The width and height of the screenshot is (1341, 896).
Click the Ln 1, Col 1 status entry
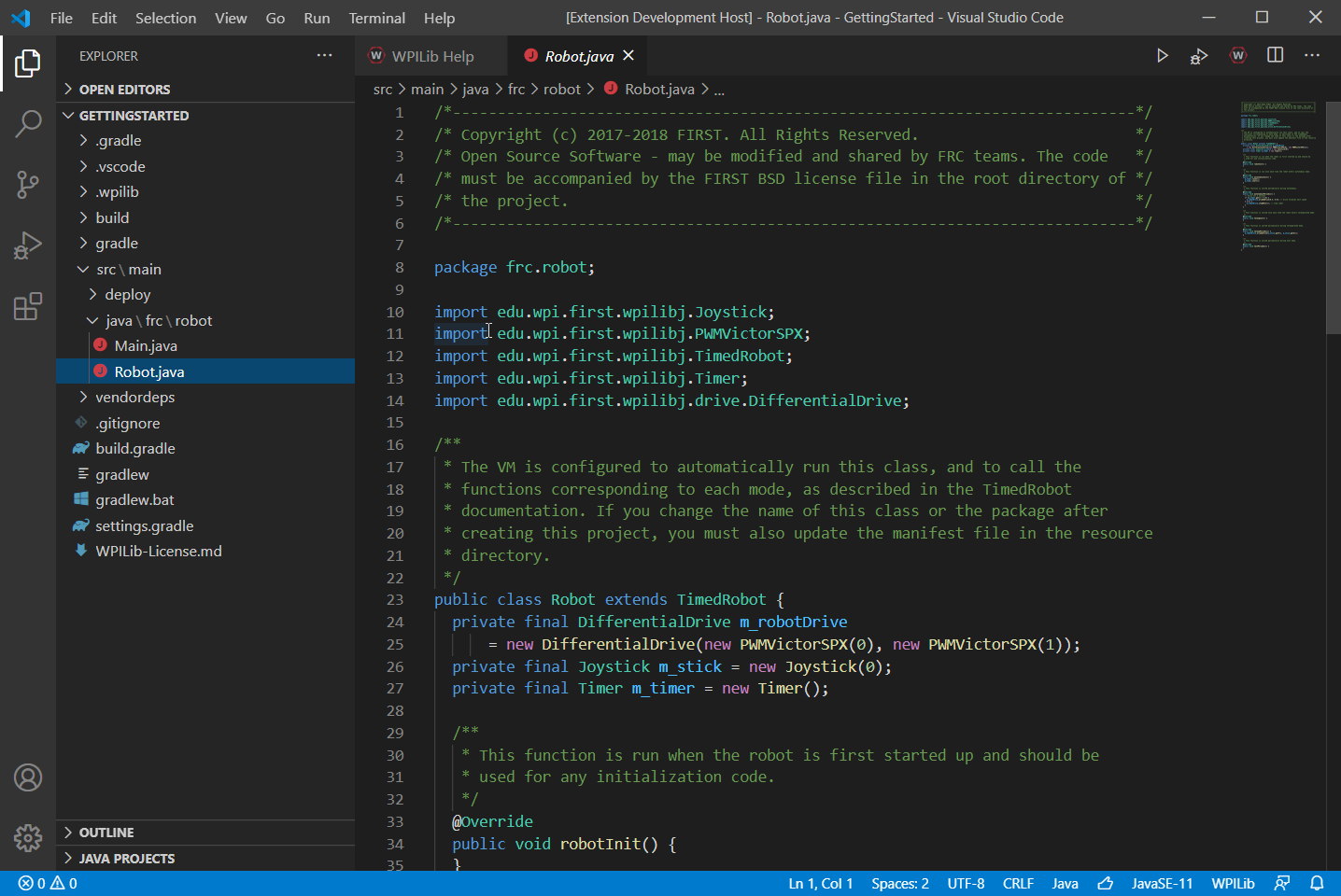pyautogui.click(x=820, y=883)
